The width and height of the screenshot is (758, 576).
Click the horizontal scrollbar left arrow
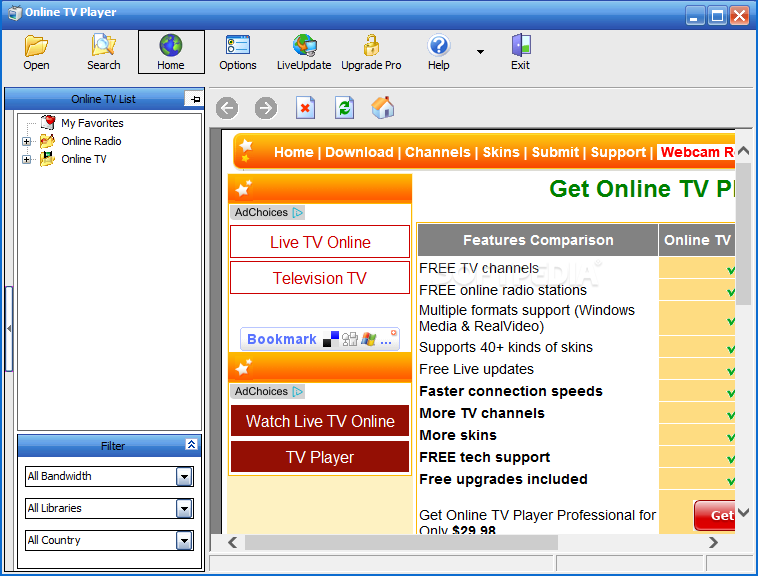(x=233, y=542)
